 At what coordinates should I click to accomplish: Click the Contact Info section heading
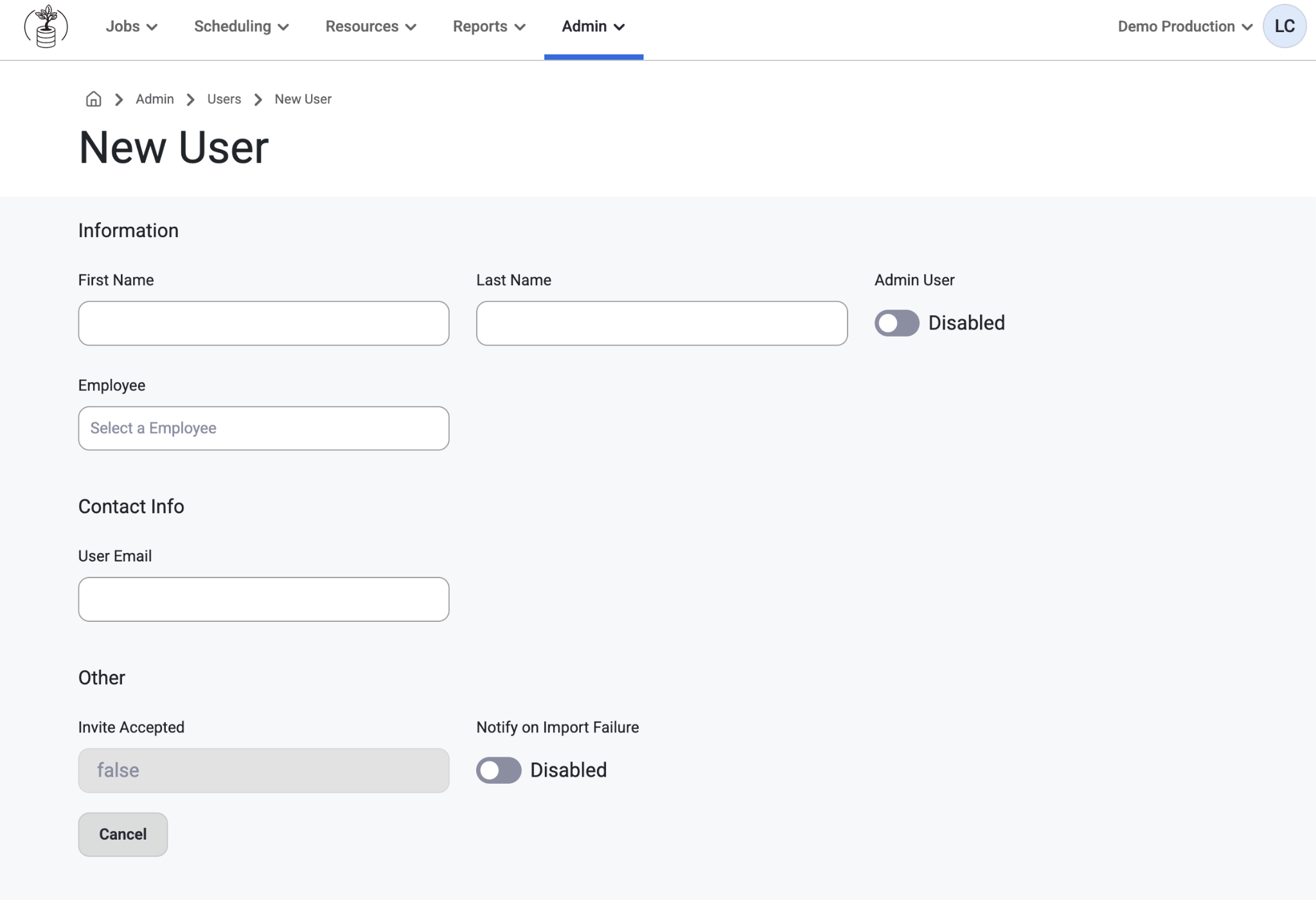click(131, 507)
